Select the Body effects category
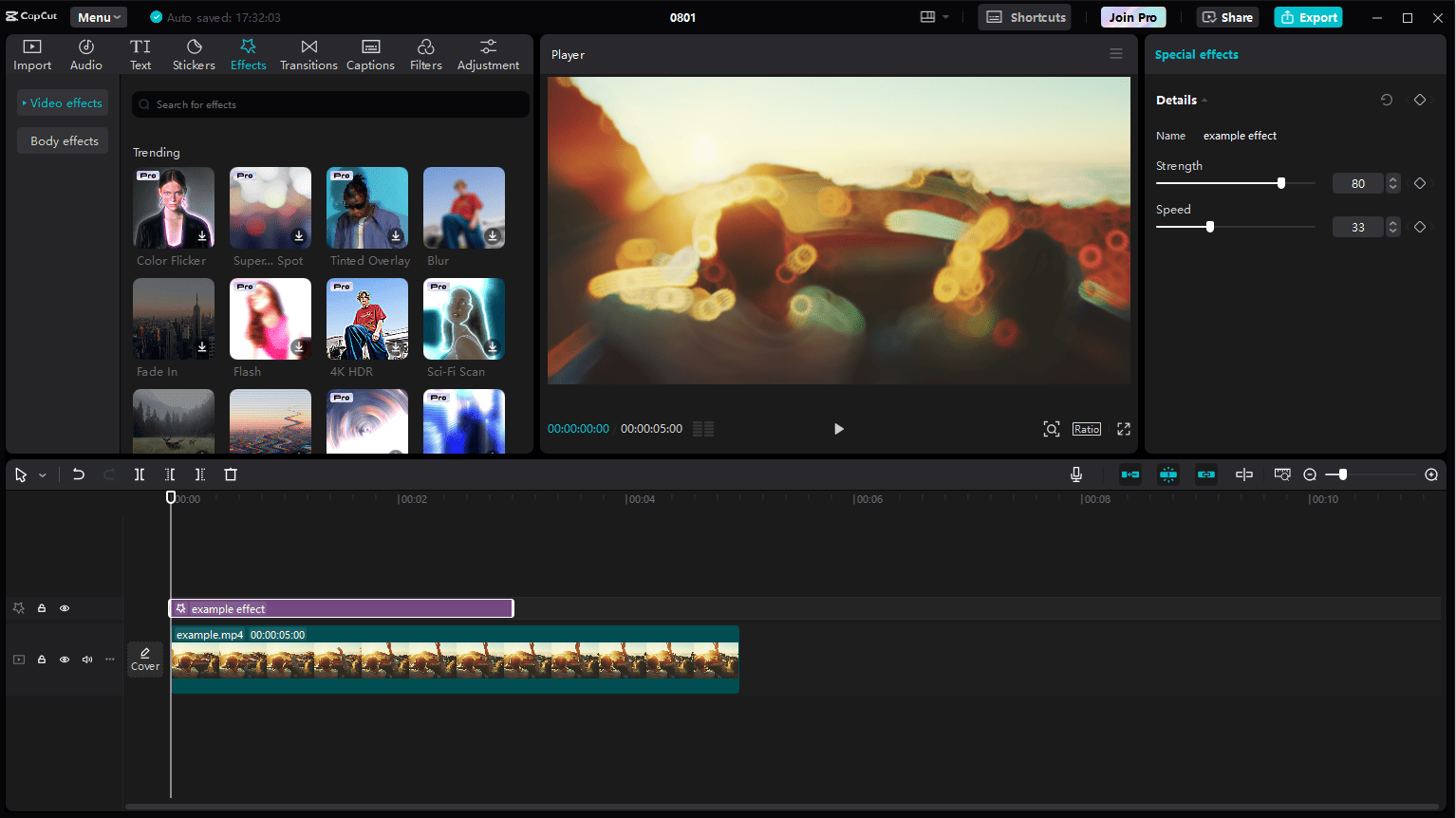1456x818 pixels. 64,140
